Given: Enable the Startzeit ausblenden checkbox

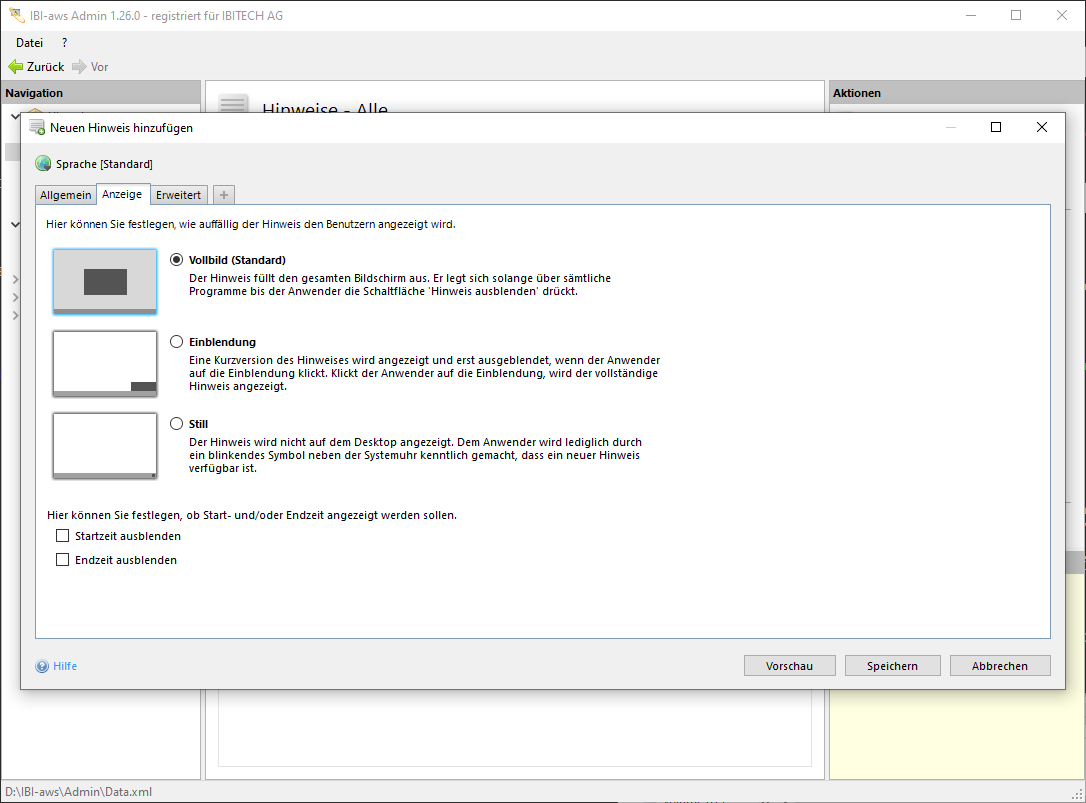Looking at the screenshot, I should coord(63,536).
